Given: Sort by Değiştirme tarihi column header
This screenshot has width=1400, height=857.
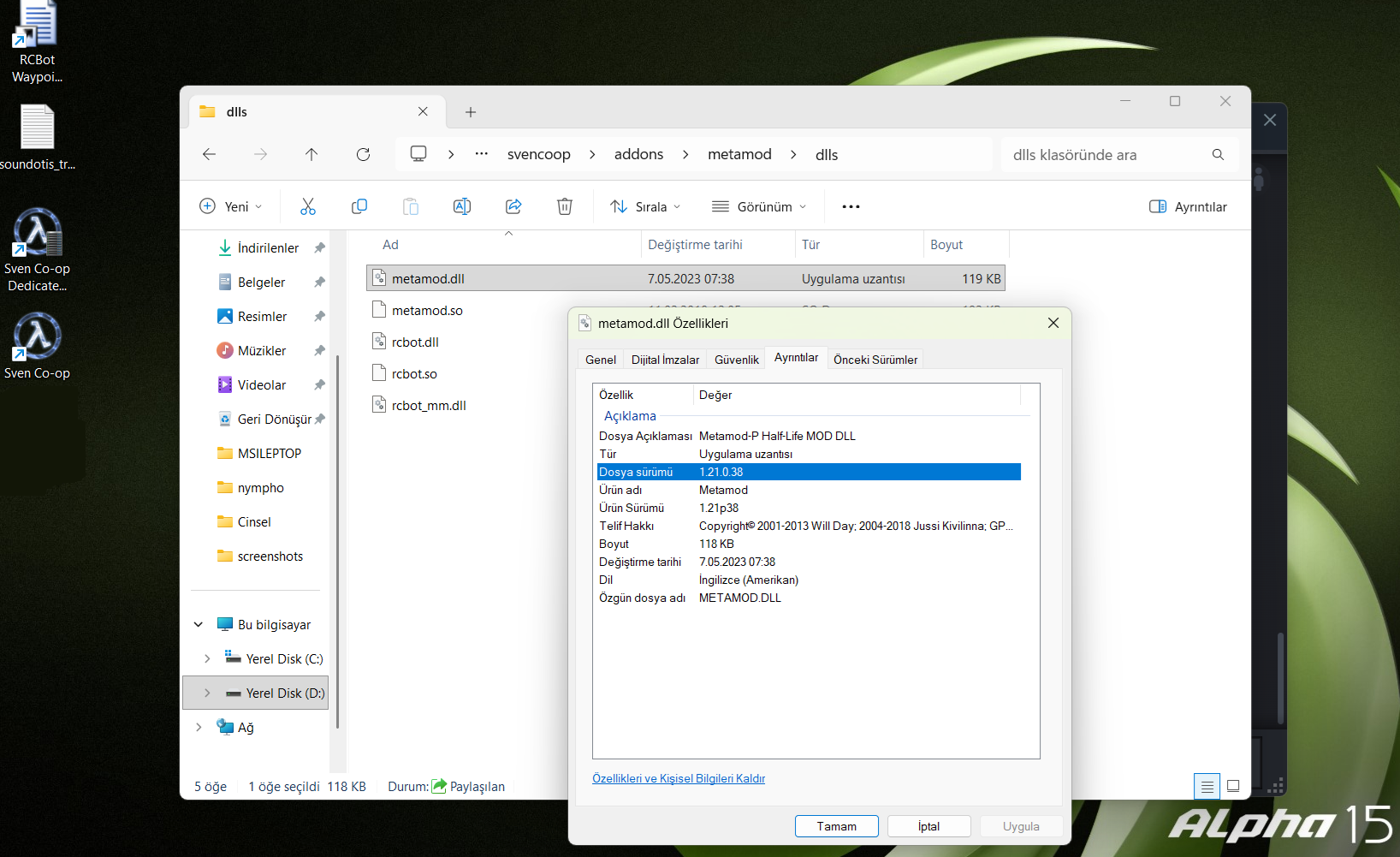Looking at the screenshot, I should 718,245.
